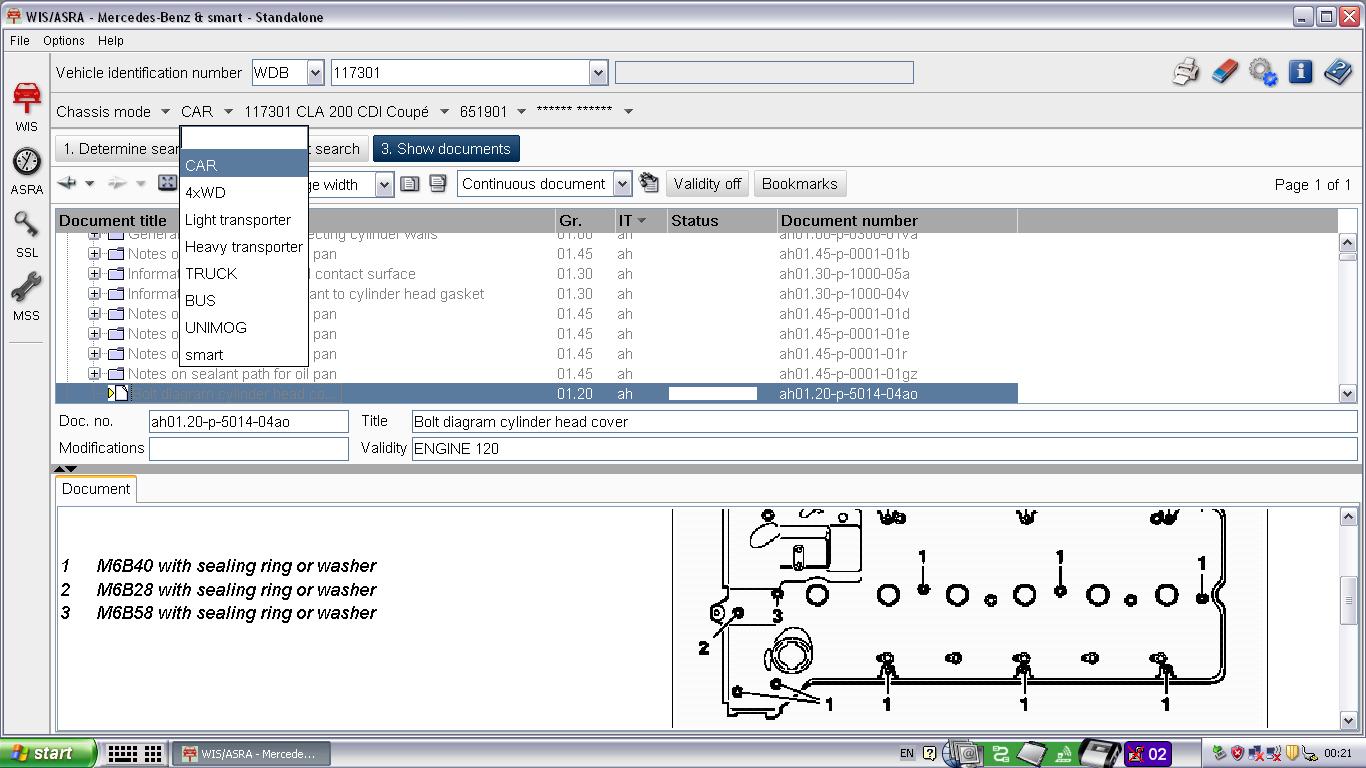
Task: Select TRUCK from chassis dropdown list
Action: click(x=211, y=273)
